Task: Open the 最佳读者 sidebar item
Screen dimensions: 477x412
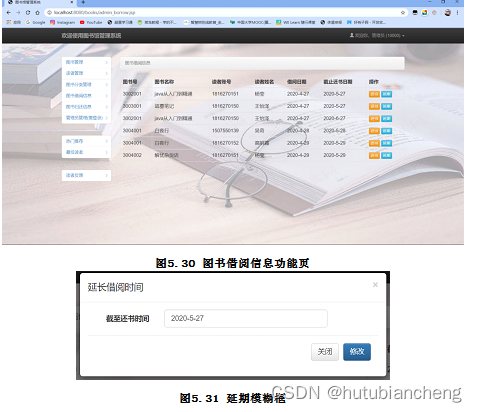Action: pos(86,152)
